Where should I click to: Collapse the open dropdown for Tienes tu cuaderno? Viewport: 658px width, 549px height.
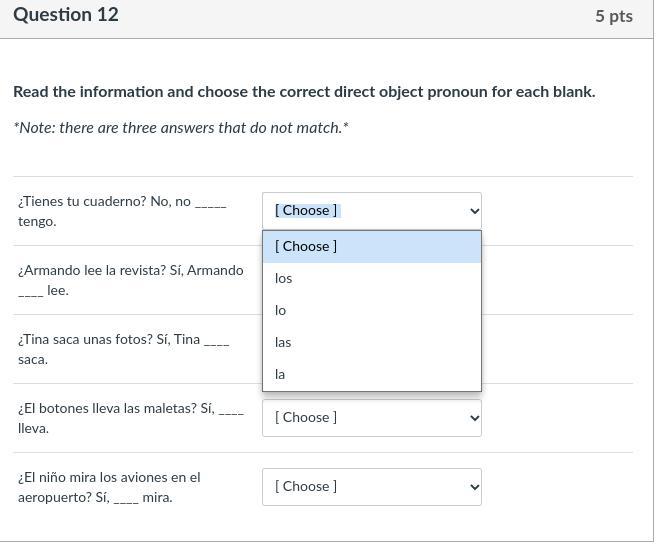click(x=371, y=211)
